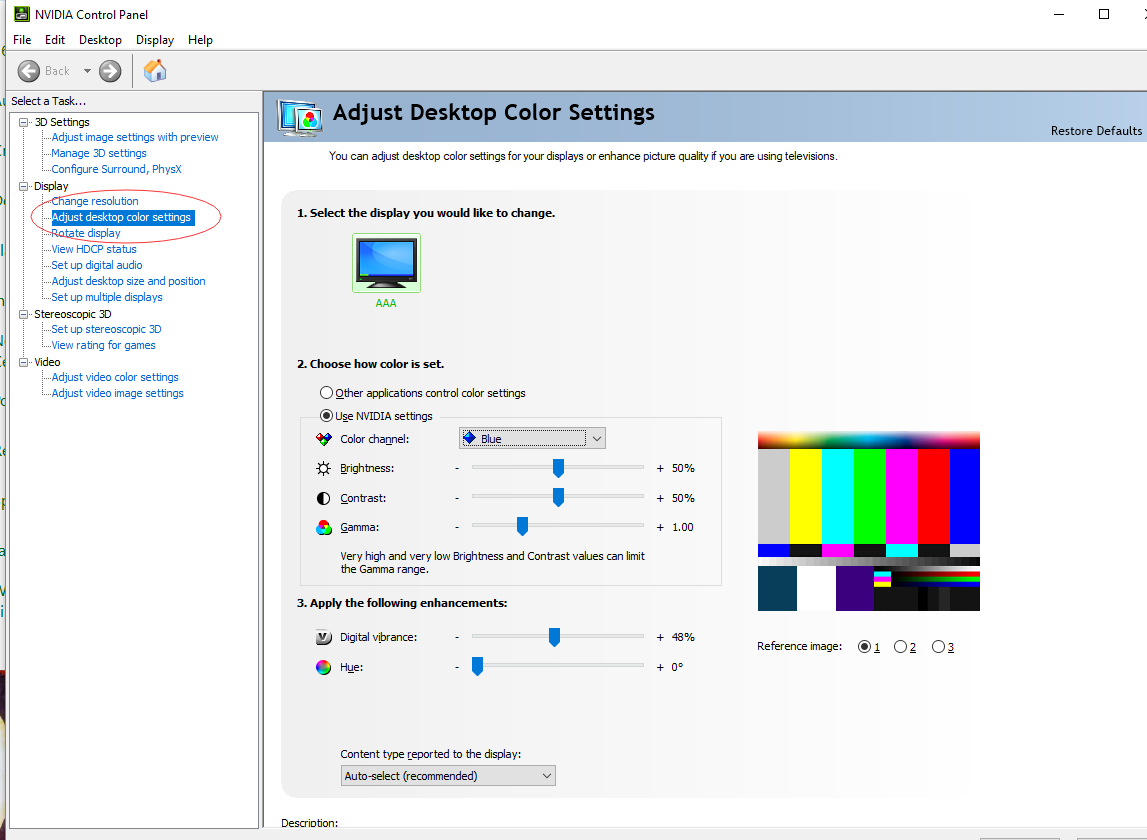Open the Desktop menu

(x=100, y=40)
